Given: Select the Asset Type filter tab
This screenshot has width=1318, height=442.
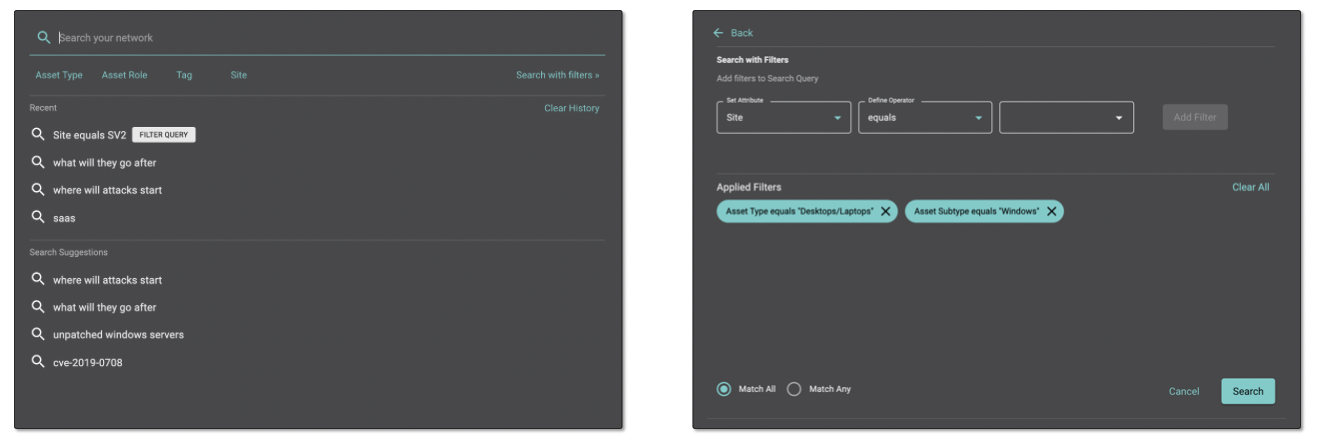Looking at the screenshot, I should click(x=59, y=75).
